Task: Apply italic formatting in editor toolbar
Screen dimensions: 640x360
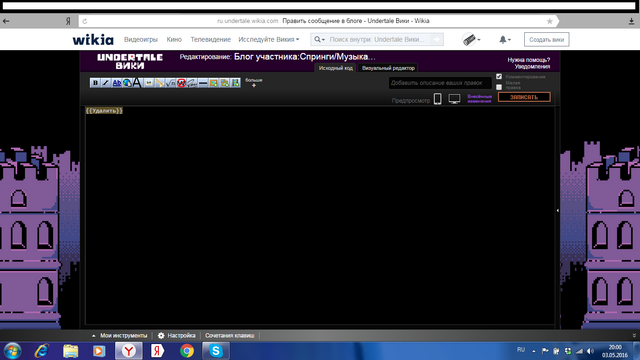Action: (x=106, y=83)
